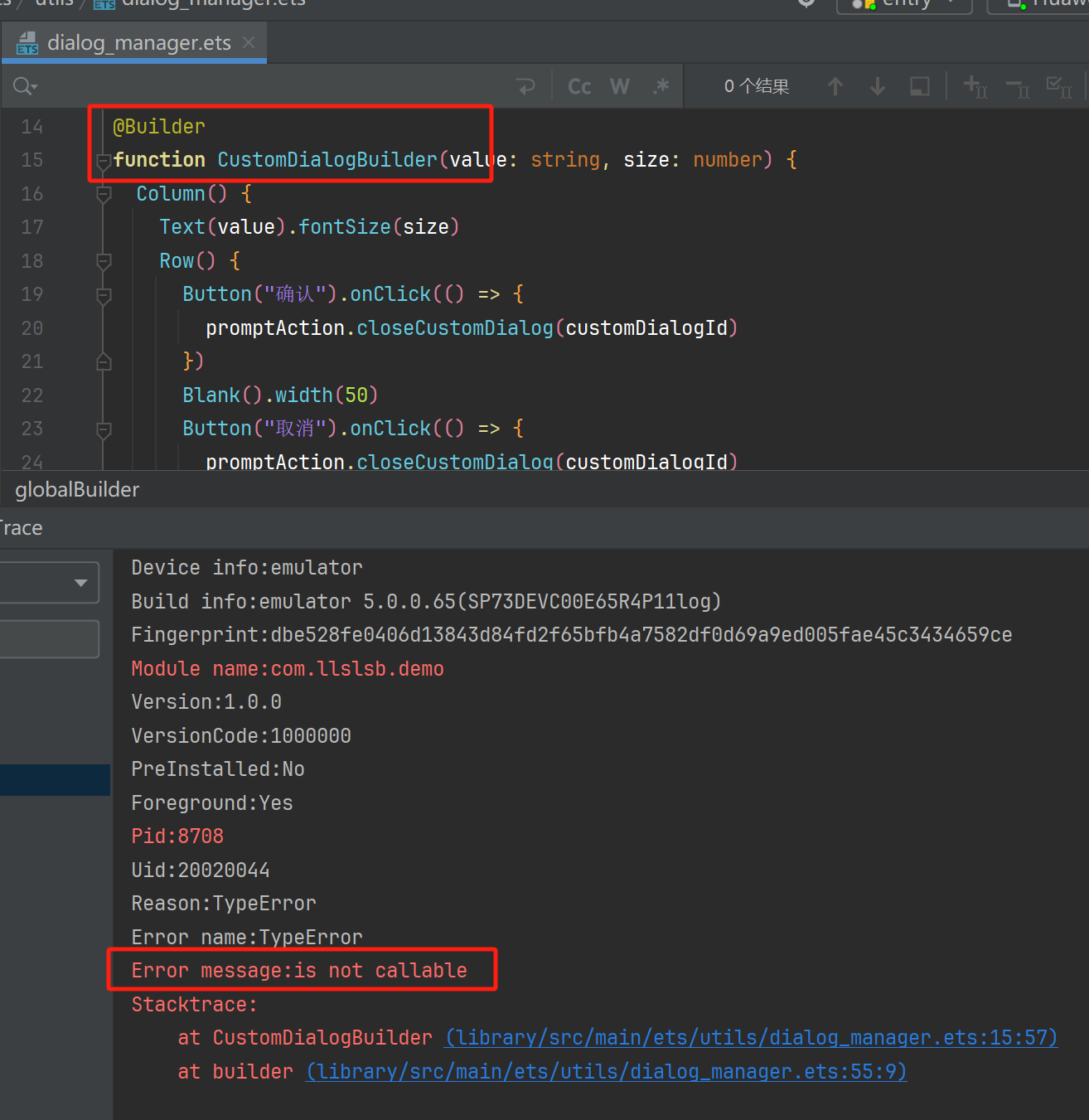1089x1120 pixels.
Task: Click 'closeCustomDialog' call on line 20
Action: pos(455,328)
